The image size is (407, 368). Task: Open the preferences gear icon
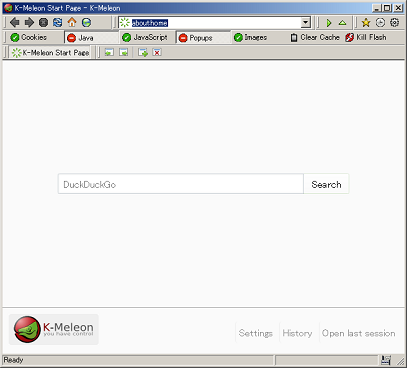point(395,23)
